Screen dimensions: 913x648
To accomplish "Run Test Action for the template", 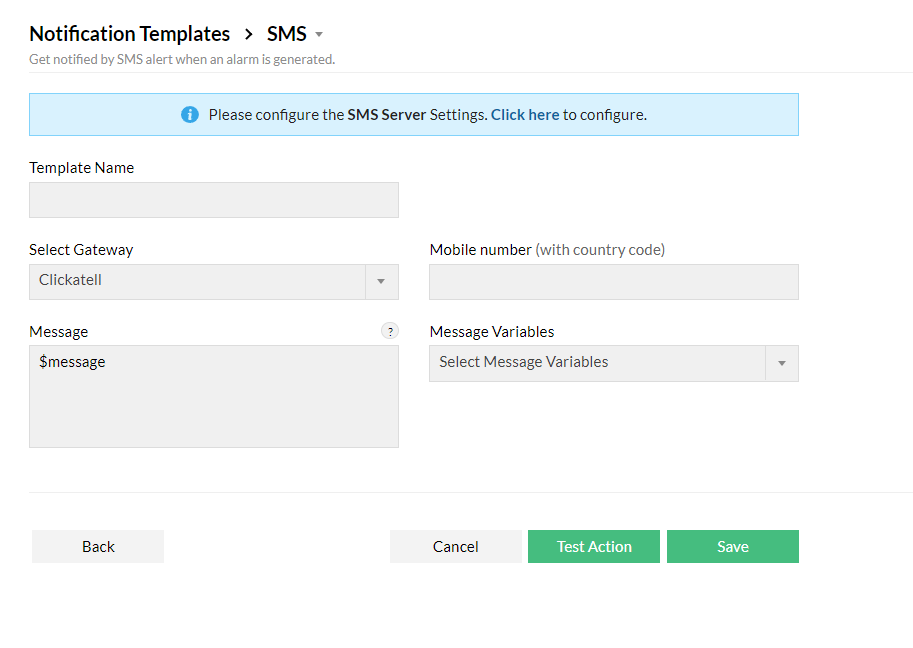I will tap(593, 546).
